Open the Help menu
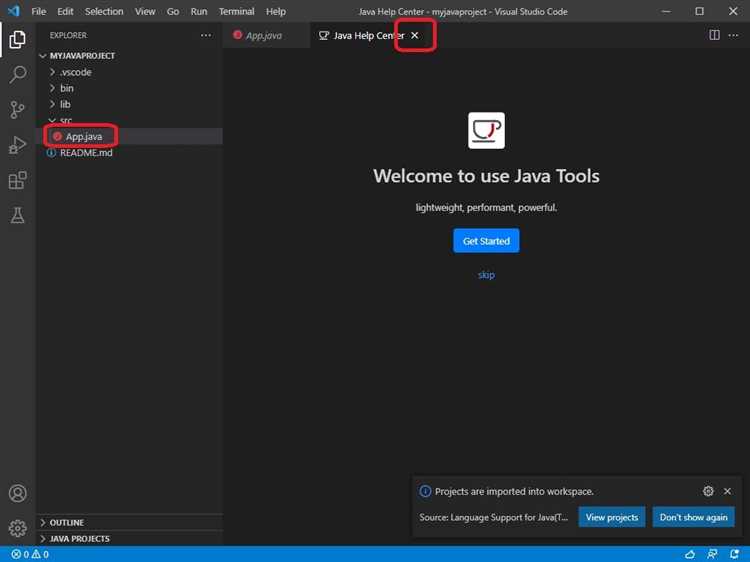 point(276,11)
